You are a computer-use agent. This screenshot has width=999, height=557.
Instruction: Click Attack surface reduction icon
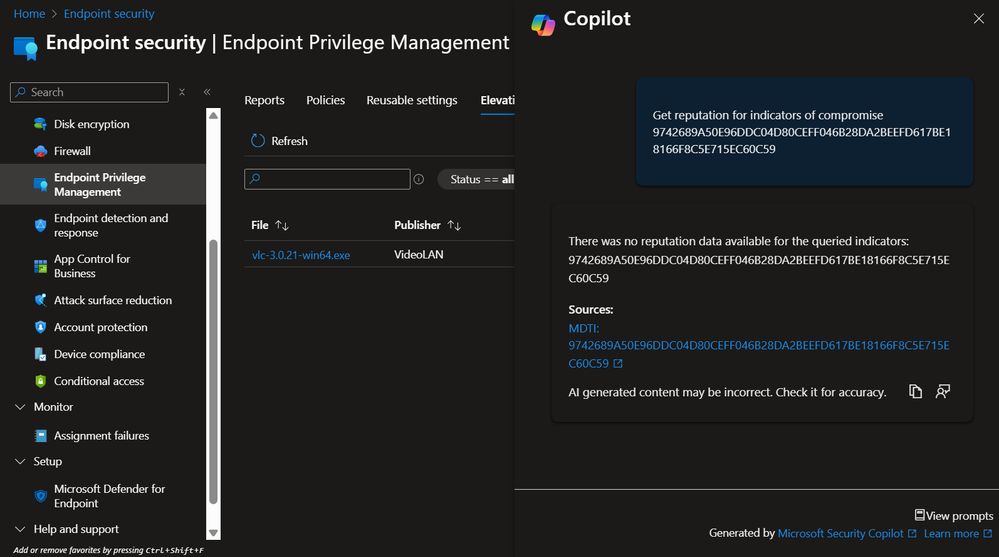[x=40, y=300]
